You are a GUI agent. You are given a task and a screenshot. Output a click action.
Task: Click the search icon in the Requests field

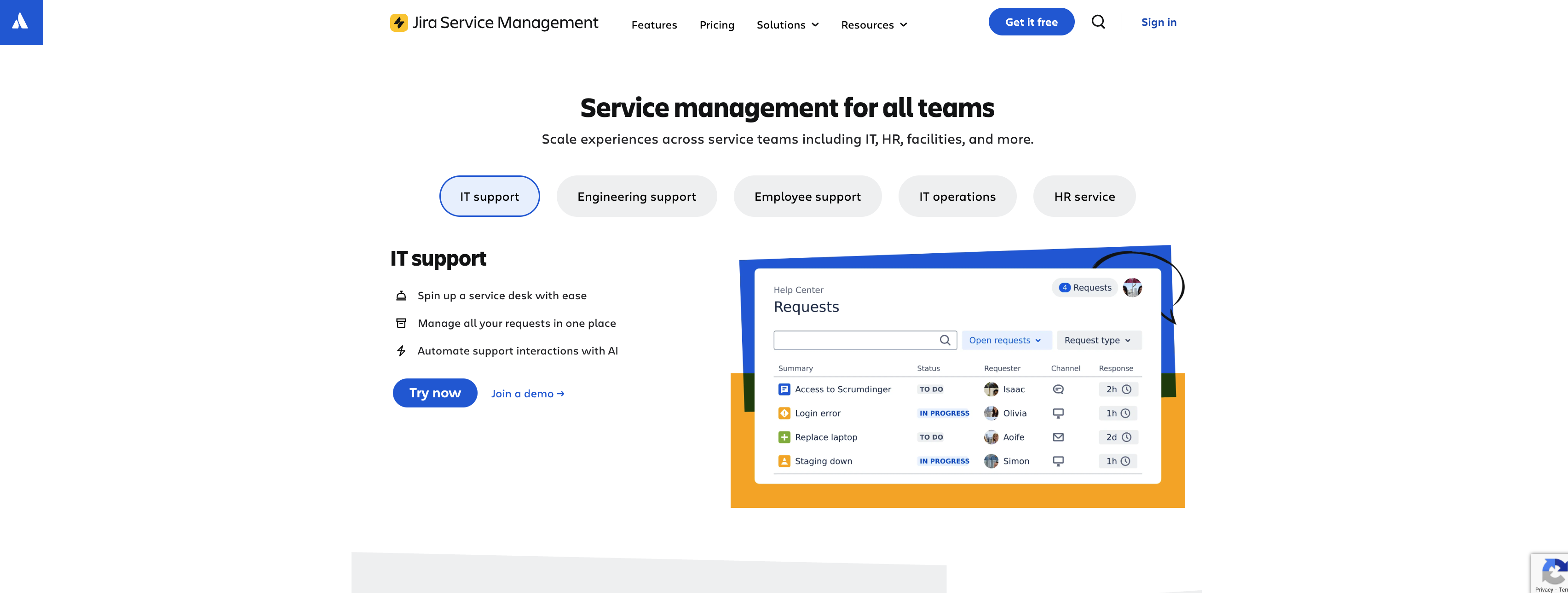point(945,340)
